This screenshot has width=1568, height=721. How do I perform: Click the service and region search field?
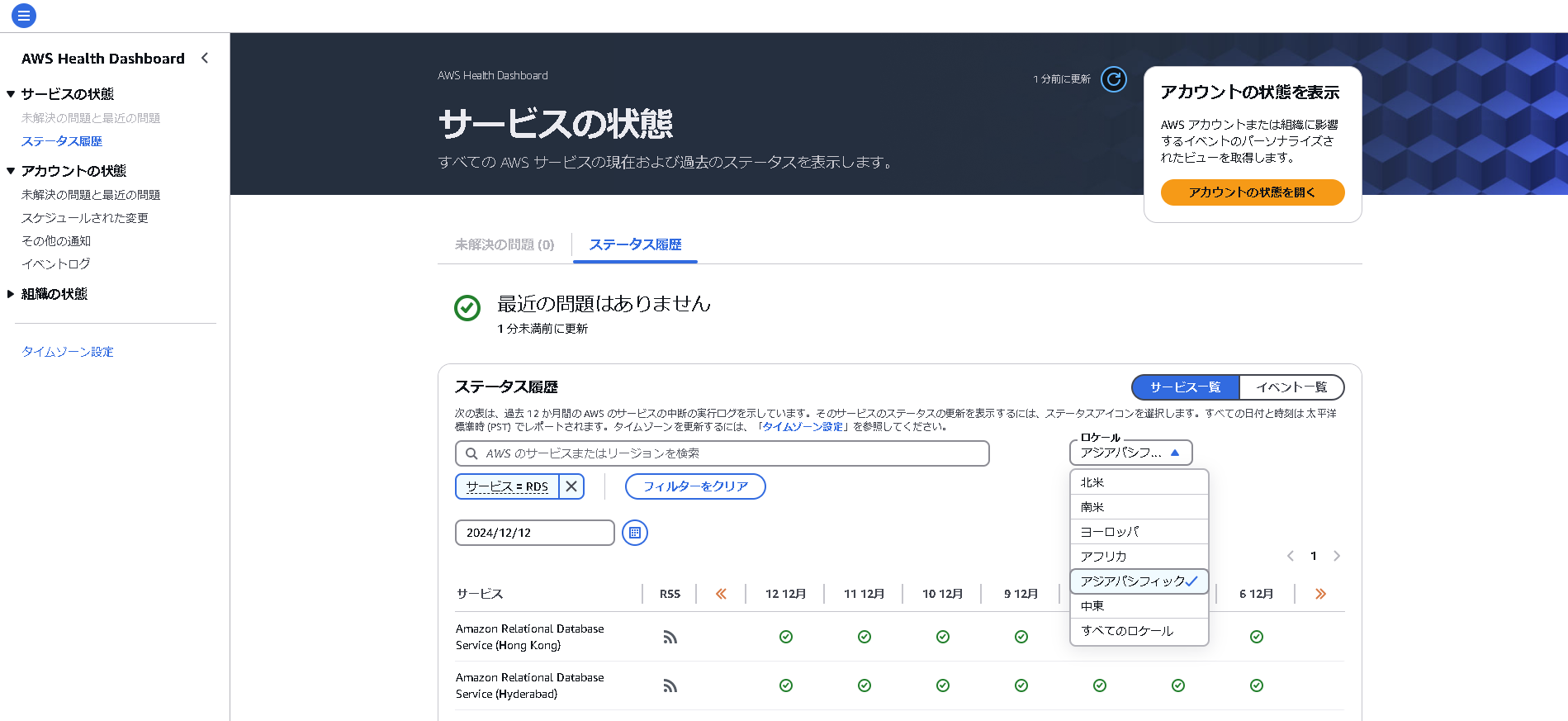point(722,453)
